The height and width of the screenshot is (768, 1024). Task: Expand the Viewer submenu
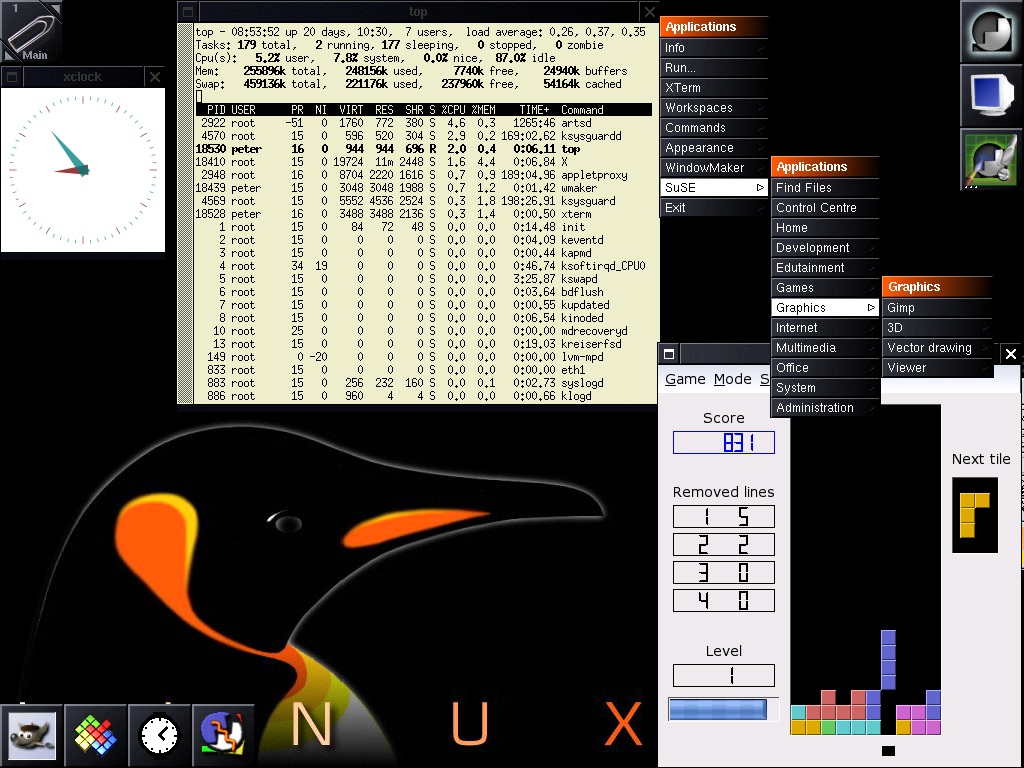(x=937, y=368)
